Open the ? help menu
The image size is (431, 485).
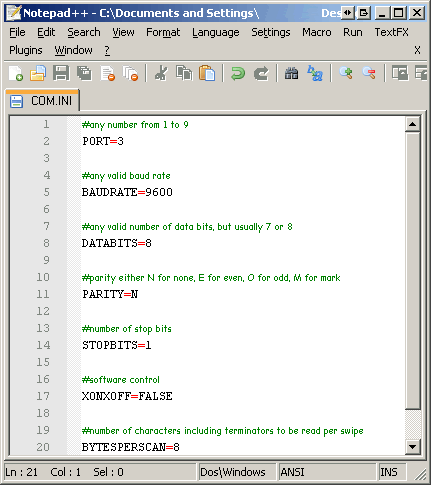click(x=107, y=50)
